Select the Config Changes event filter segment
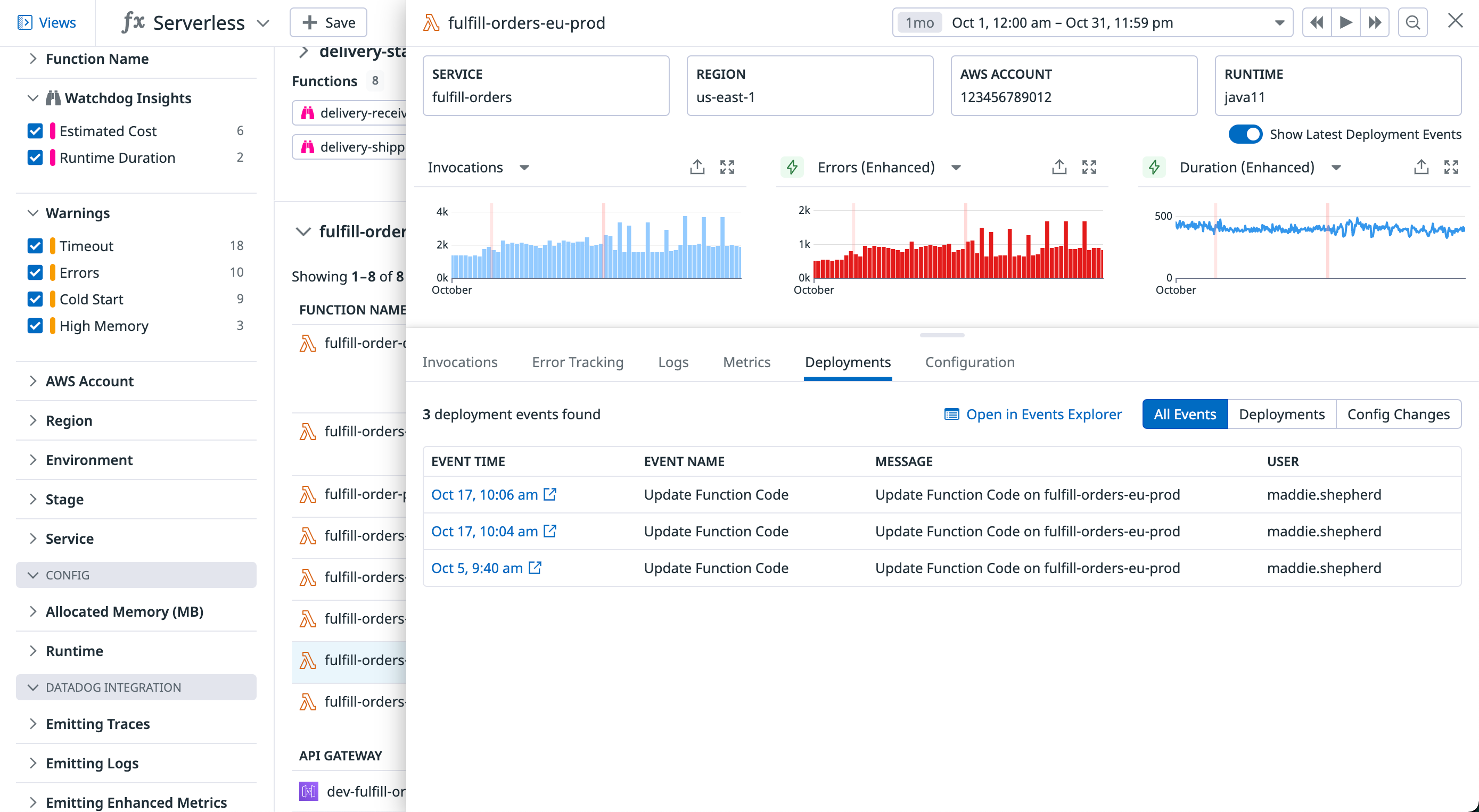The height and width of the screenshot is (812, 1479). [x=1399, y=414]
